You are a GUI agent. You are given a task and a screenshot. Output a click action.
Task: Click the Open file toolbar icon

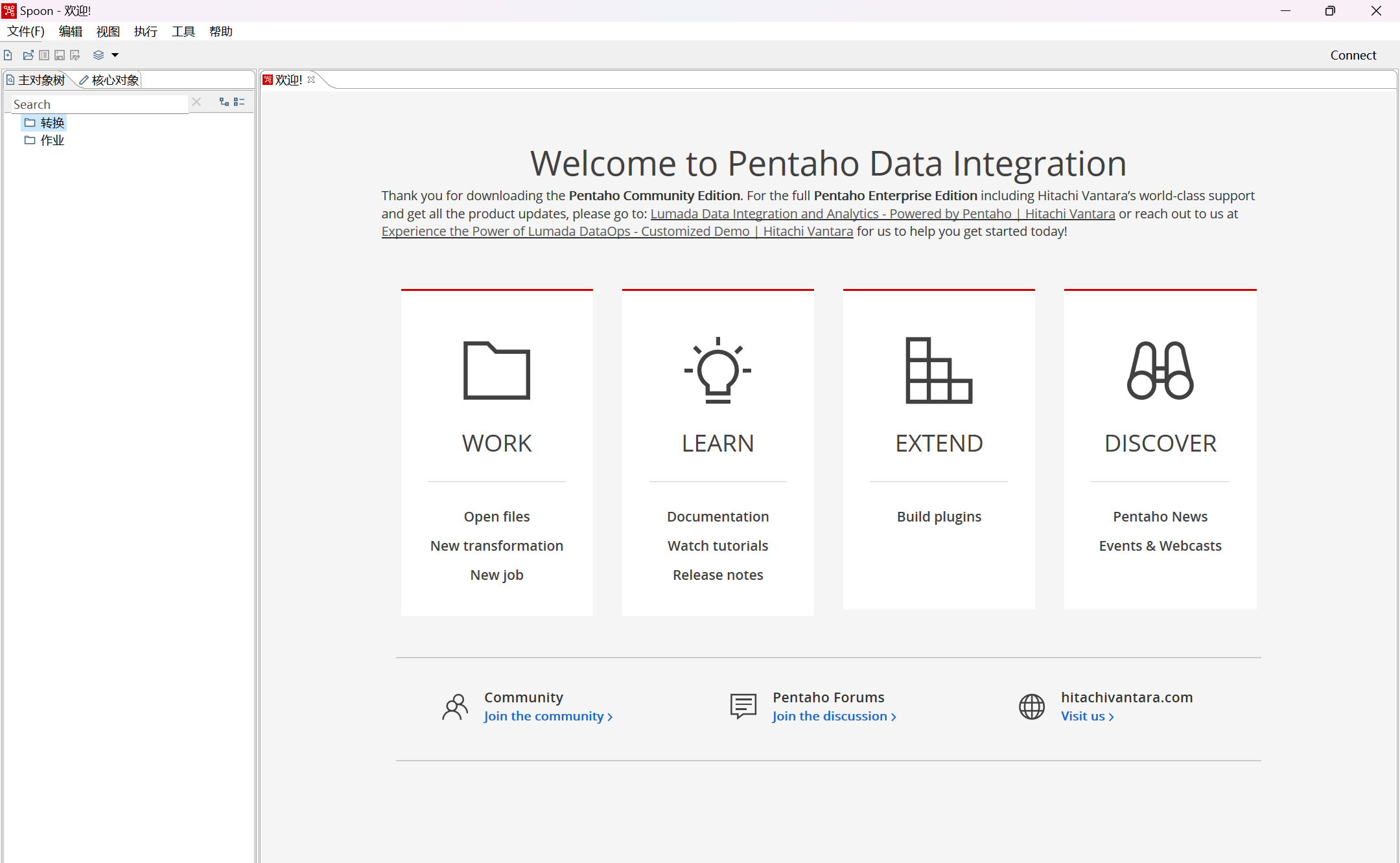click(28, 55)
